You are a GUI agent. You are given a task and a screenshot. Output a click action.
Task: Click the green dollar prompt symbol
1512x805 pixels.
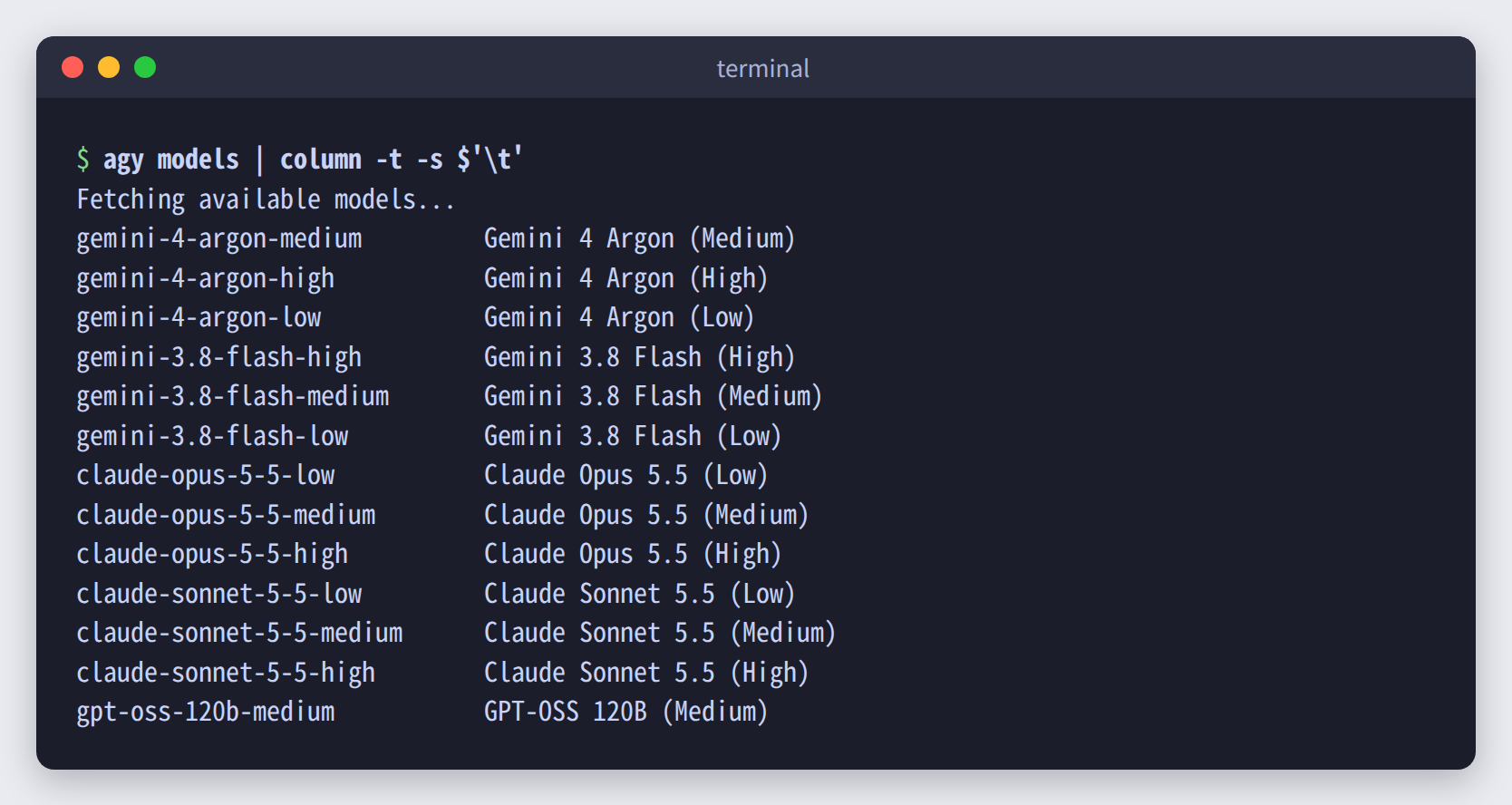(82, 160)
